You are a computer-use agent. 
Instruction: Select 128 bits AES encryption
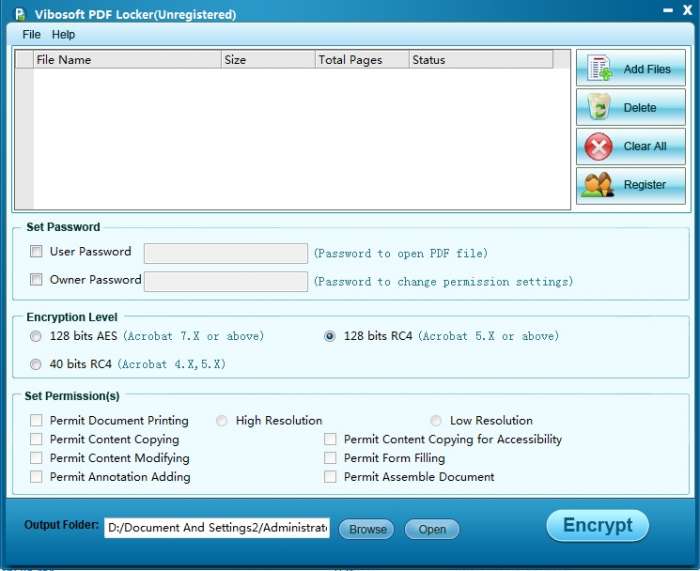click(x=36, y=336)
